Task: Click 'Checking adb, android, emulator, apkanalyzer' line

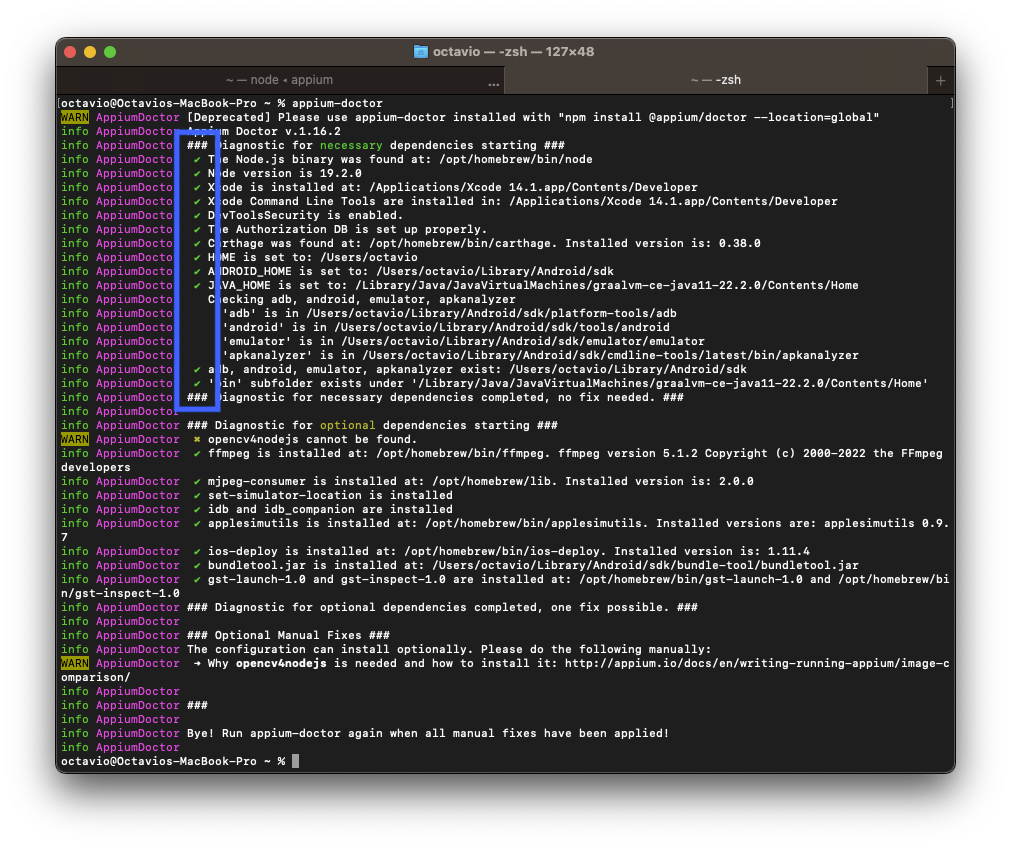Action: coord(362,299)
